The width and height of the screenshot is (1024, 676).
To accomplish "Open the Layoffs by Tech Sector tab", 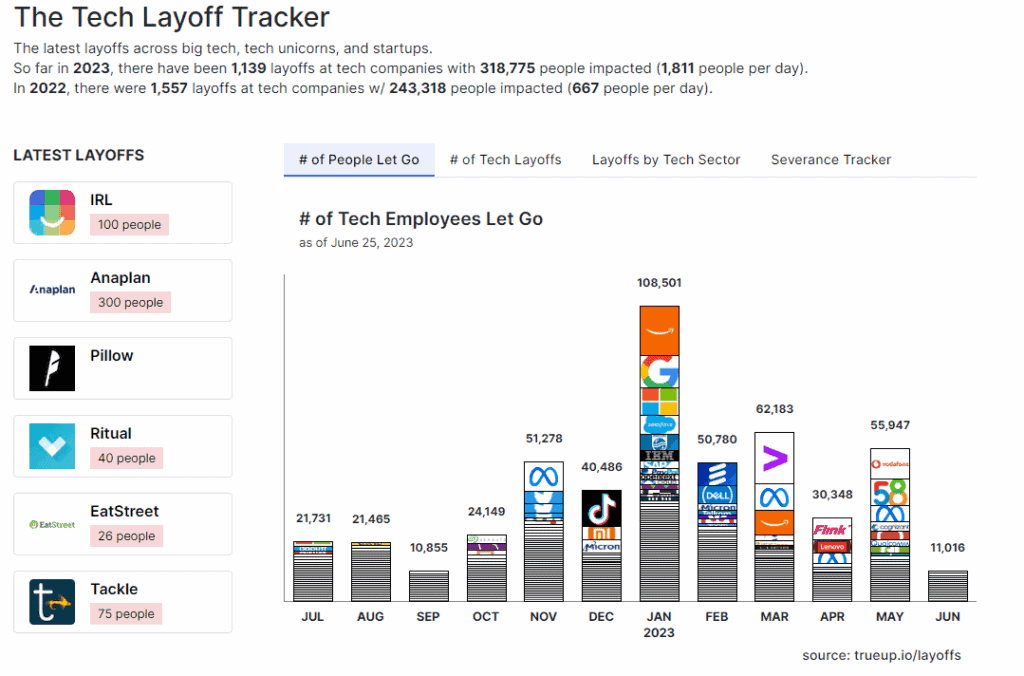I will click(x=666, y=160).
